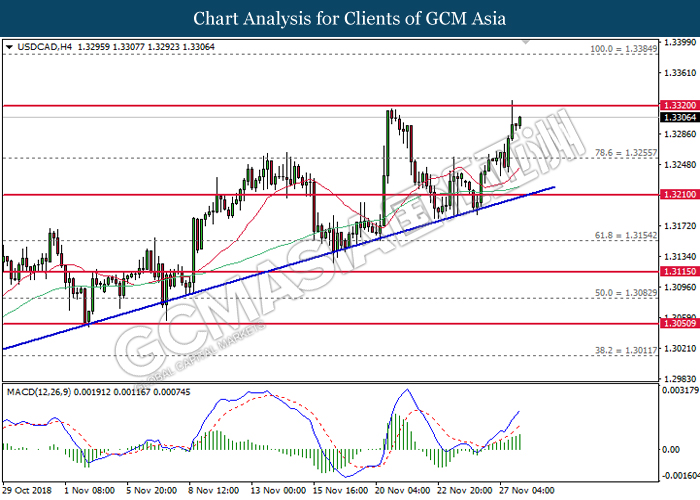Click the 1.30509 red level label

[x=679, y=323]
